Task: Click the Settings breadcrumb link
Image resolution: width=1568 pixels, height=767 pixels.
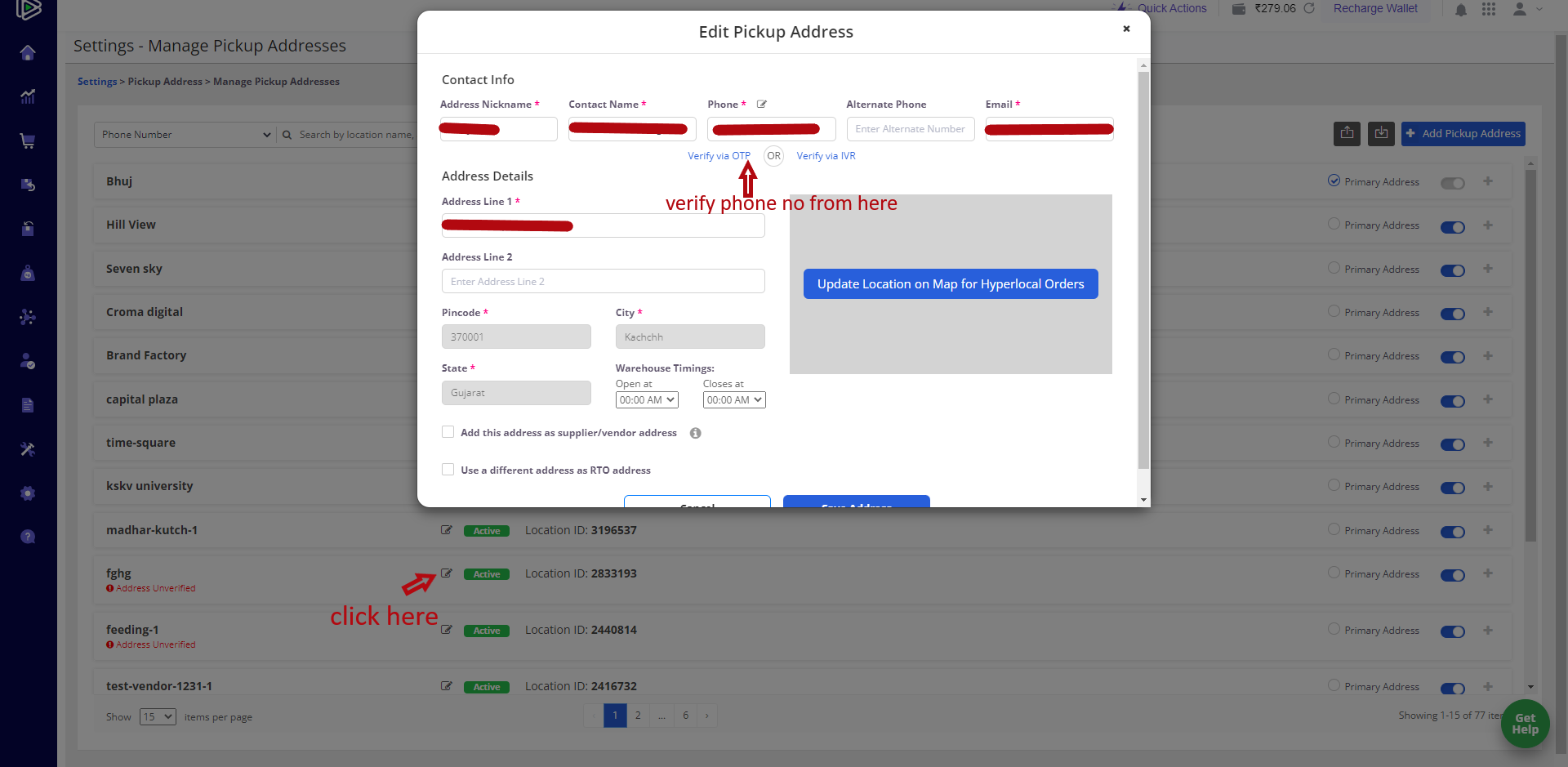Action: [x=97, y=82]
